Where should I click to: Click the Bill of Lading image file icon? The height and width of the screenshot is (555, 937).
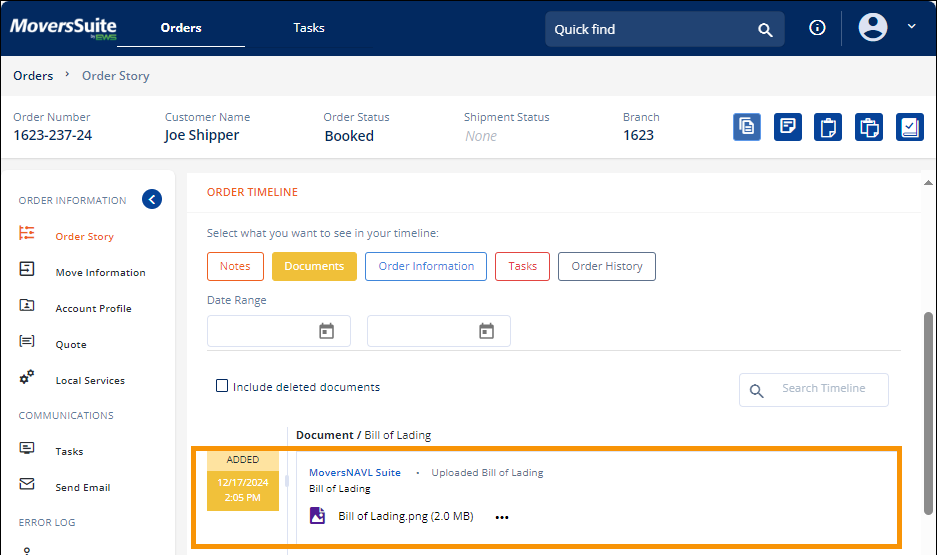click(317, 515)
